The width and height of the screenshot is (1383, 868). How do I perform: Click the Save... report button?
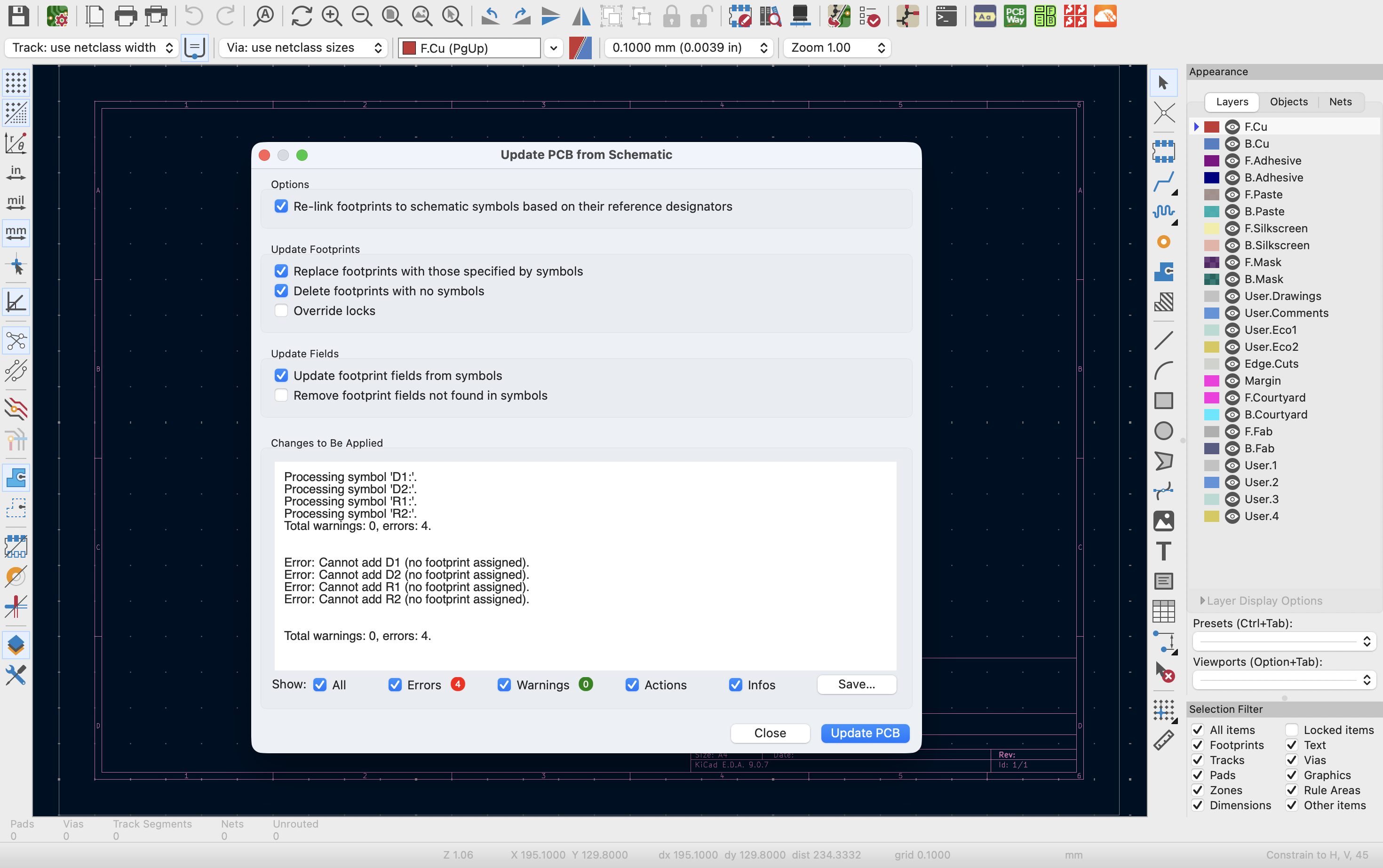[x=856, y=684]
